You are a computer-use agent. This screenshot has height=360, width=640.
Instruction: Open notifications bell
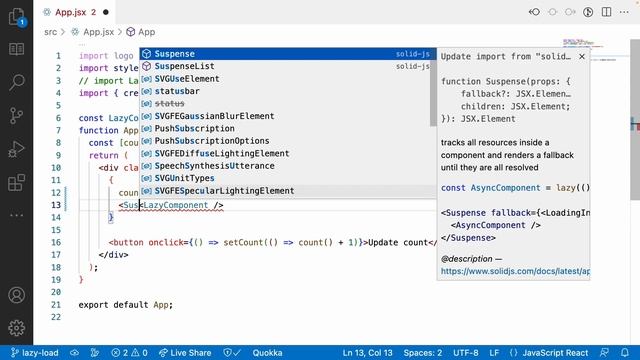pyautogui.click(x=624, y=353)
